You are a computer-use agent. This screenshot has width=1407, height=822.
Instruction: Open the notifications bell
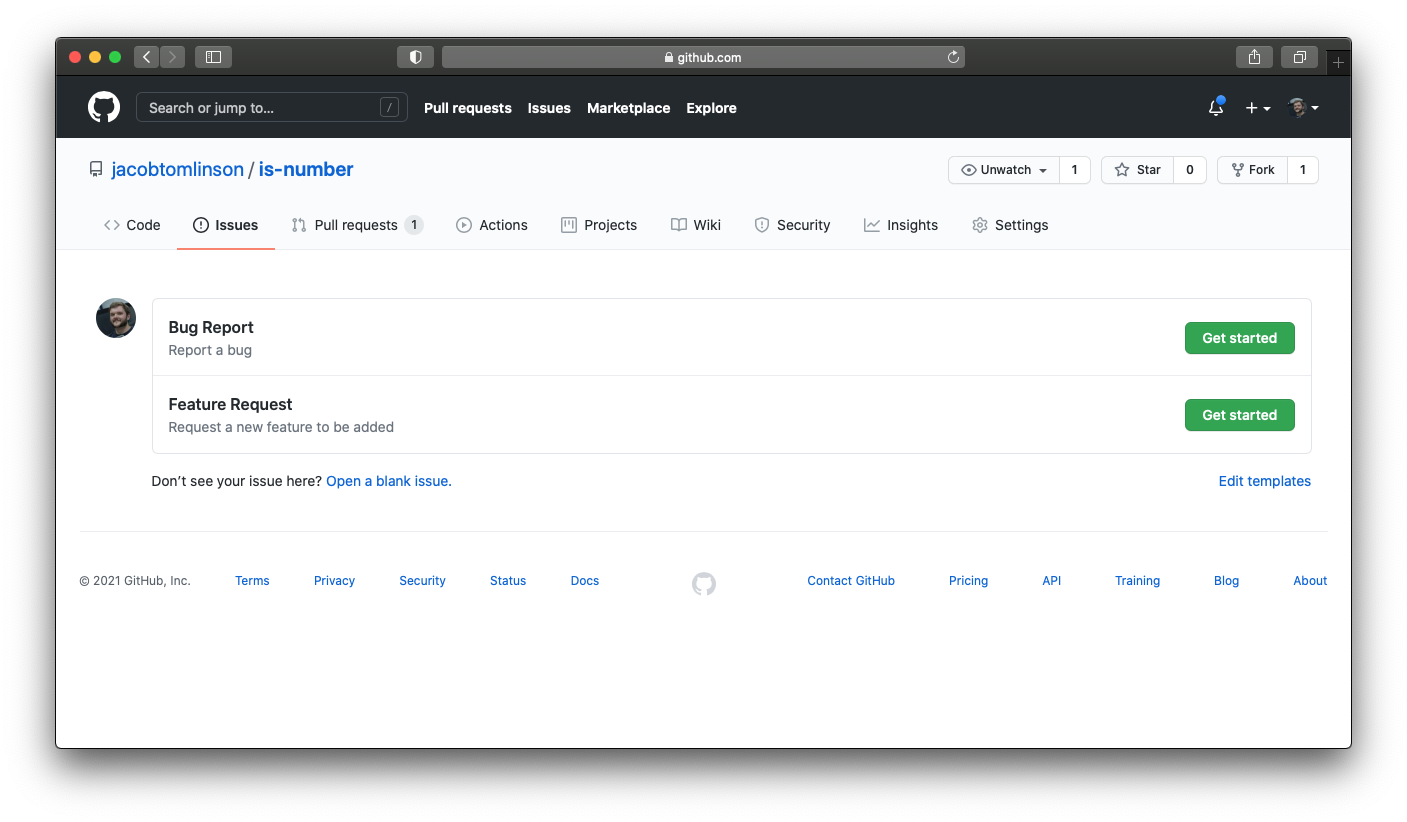1215,107
